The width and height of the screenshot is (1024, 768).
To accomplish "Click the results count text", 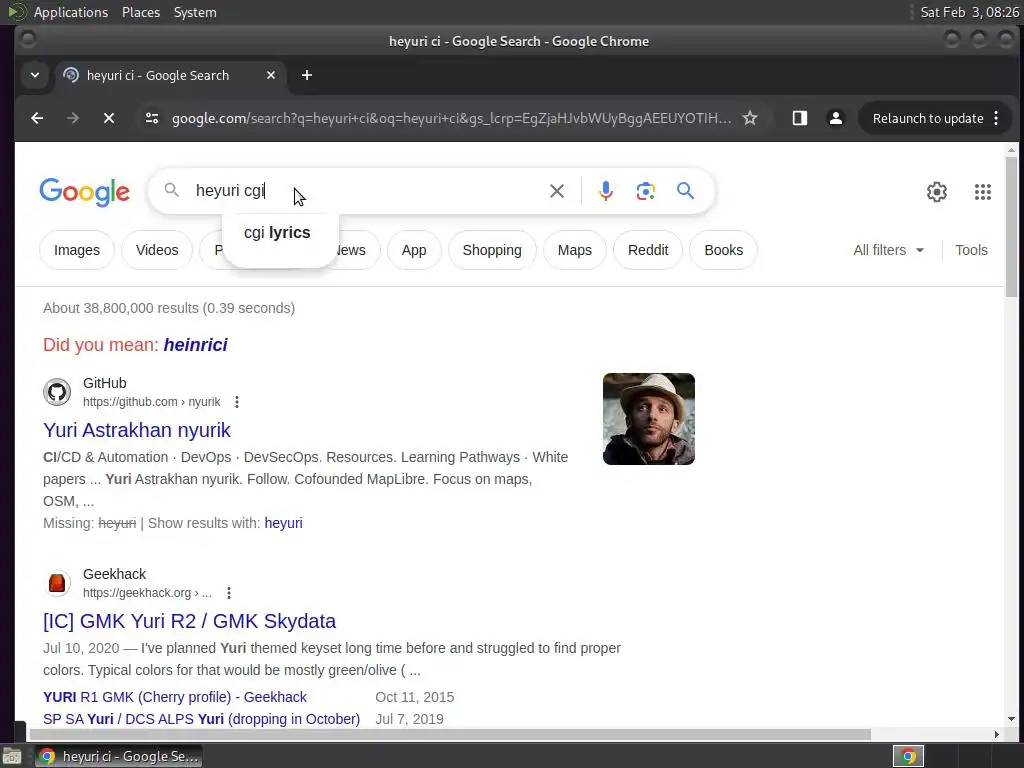I will point(169,308).
